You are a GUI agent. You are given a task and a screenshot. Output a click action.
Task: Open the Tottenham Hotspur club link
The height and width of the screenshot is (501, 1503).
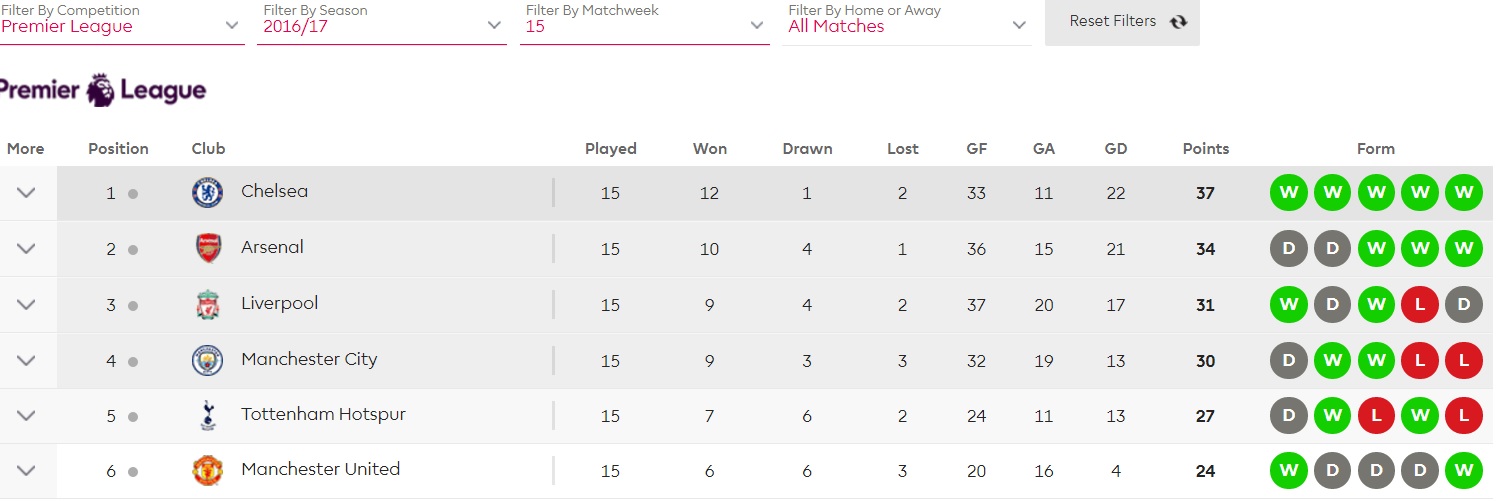click(x=323, y=414)
